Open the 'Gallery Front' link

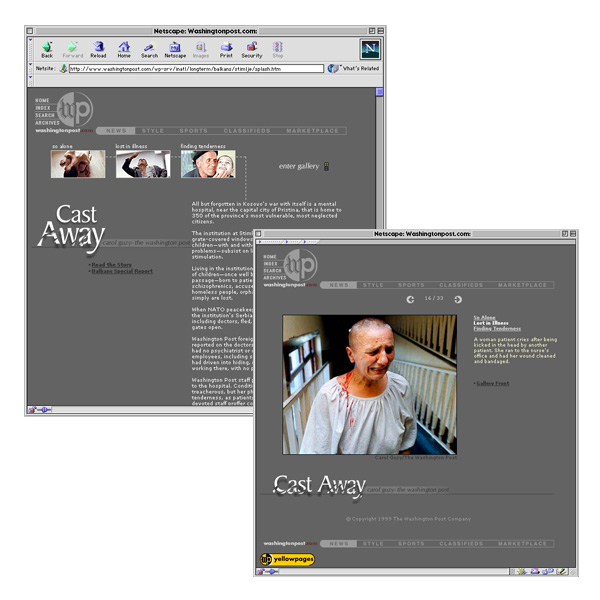(493, 383)
